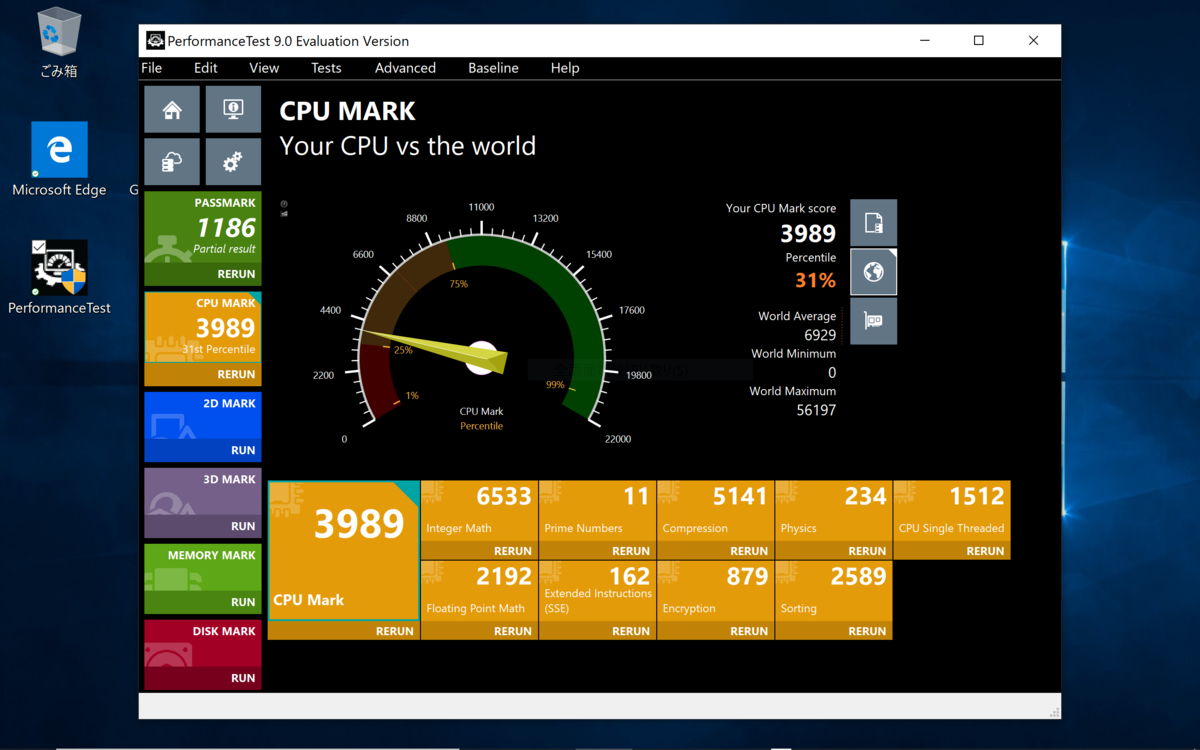This screenshot has width=1200, height=750.
Task: Open the Recycle Bin desktop icon
Action: (x=59, y=43)
